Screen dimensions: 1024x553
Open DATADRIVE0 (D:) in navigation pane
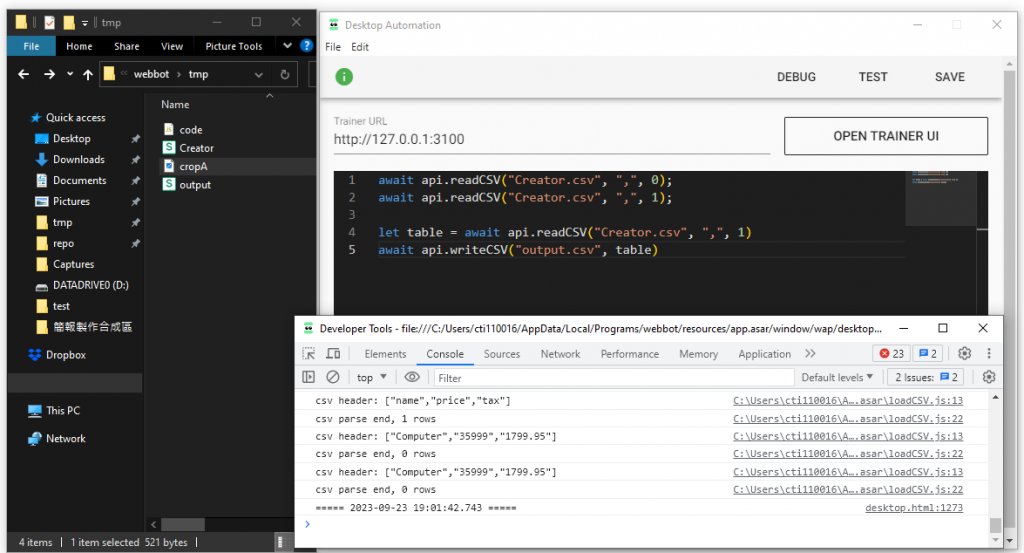pyautogui.click(x=90, y=285)
